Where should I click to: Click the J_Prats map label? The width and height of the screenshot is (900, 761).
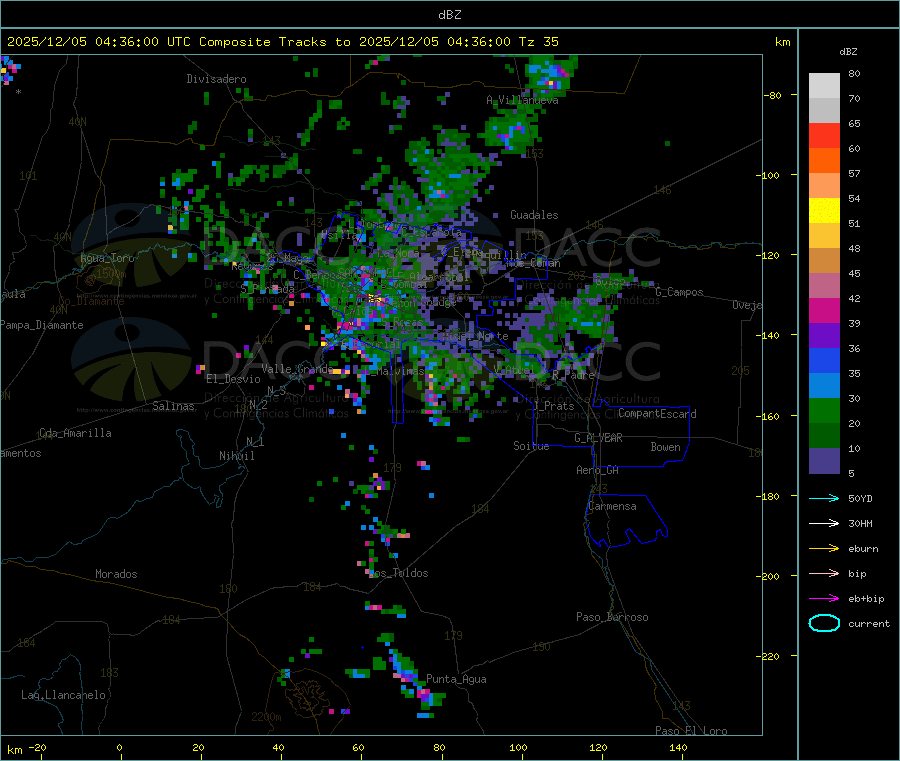553,406
